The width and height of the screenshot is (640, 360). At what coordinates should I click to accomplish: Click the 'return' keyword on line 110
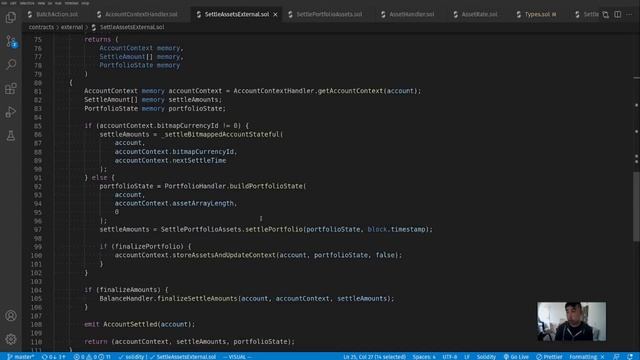(96, 342)
